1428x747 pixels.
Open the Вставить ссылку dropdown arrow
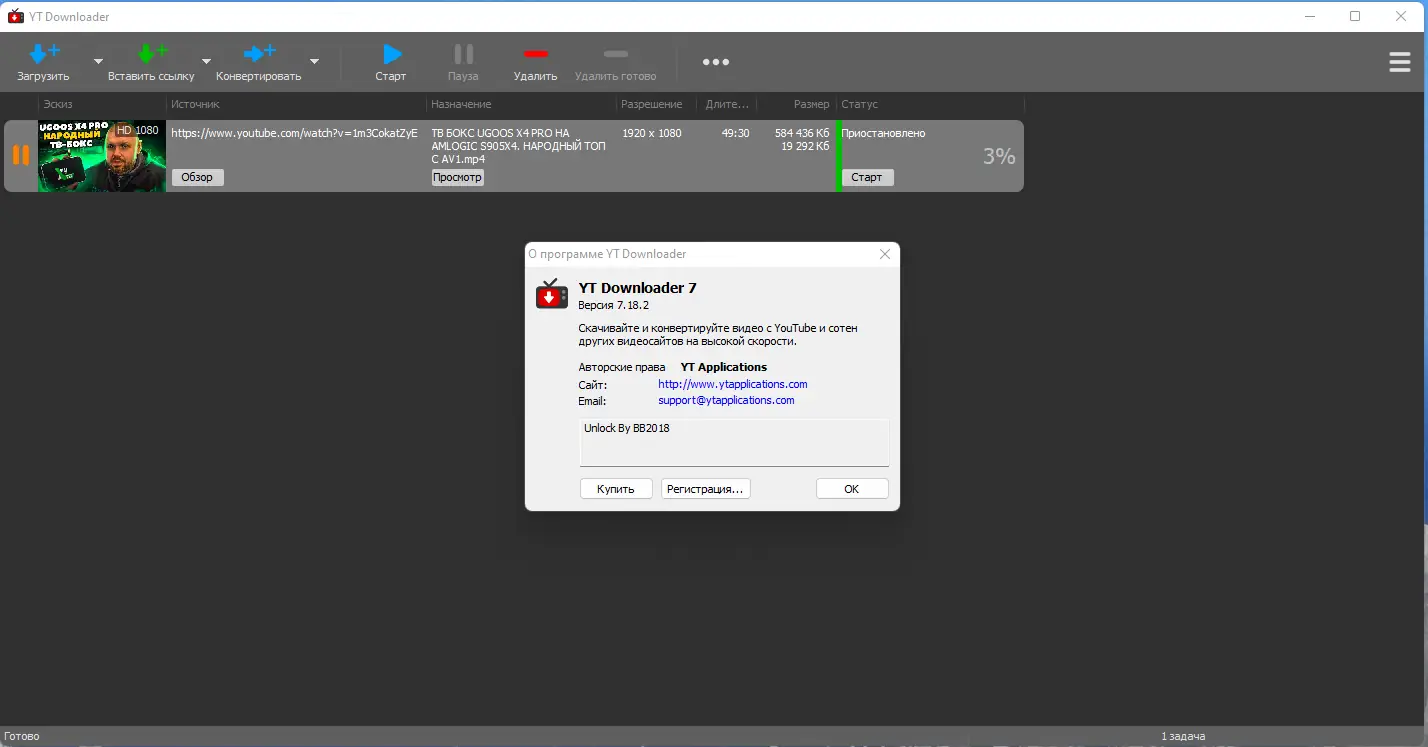pos(206,61)
